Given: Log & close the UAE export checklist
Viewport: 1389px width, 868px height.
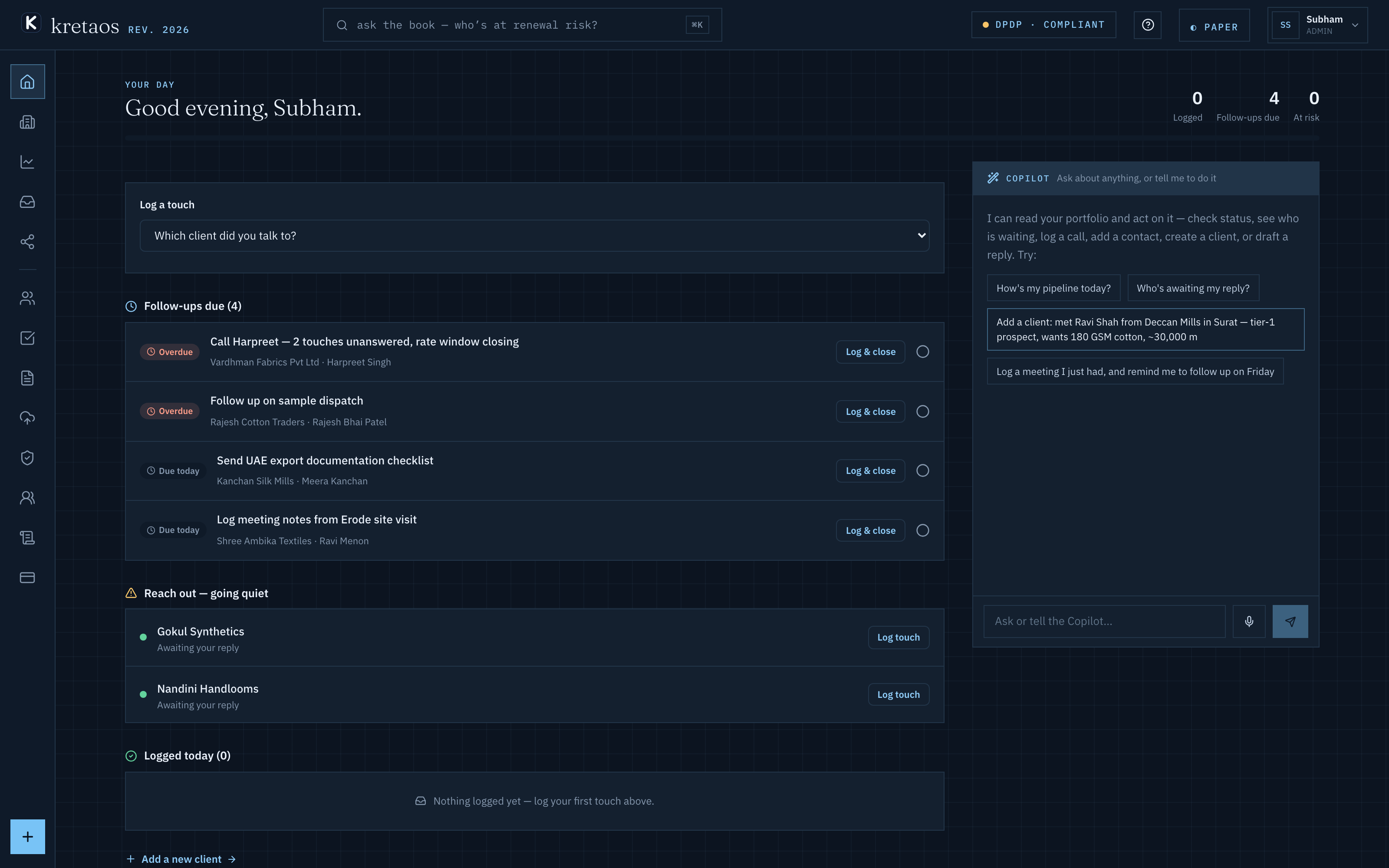Looking at the screenshot, I should 870,471.
